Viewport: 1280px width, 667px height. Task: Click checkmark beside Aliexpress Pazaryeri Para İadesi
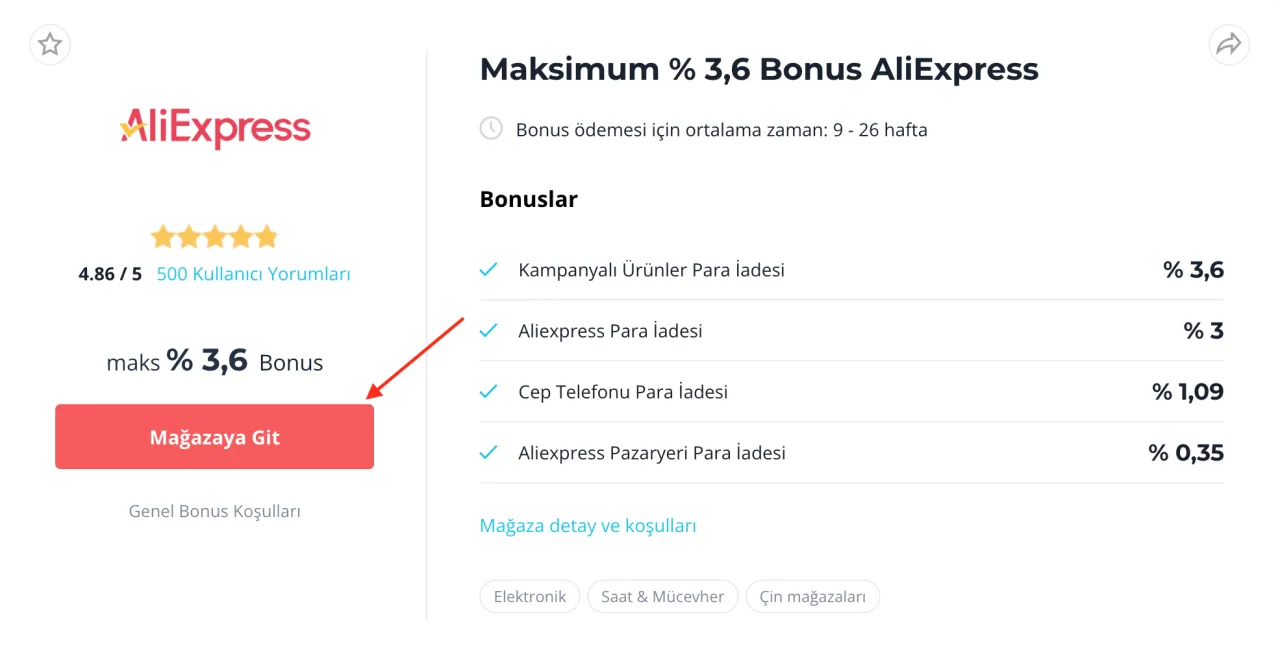pyautogui.click(x=489, y=453)
